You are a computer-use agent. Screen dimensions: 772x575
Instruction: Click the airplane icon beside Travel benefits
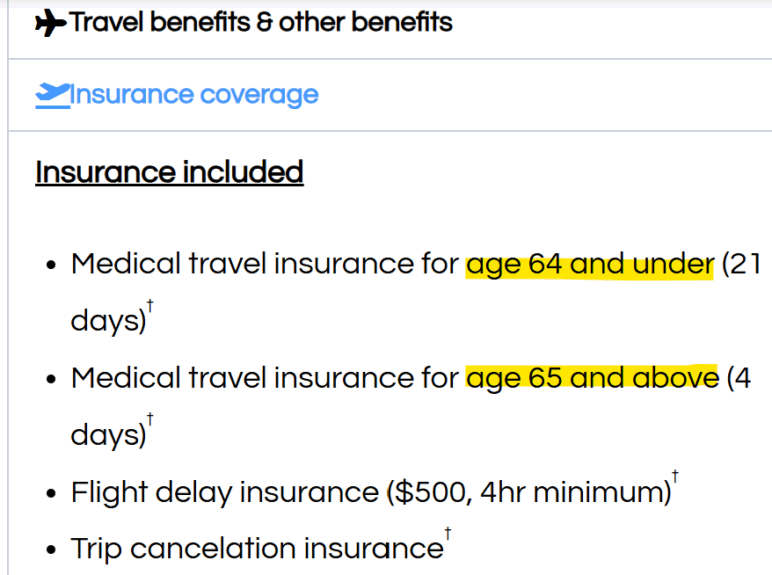click(51, 23)
